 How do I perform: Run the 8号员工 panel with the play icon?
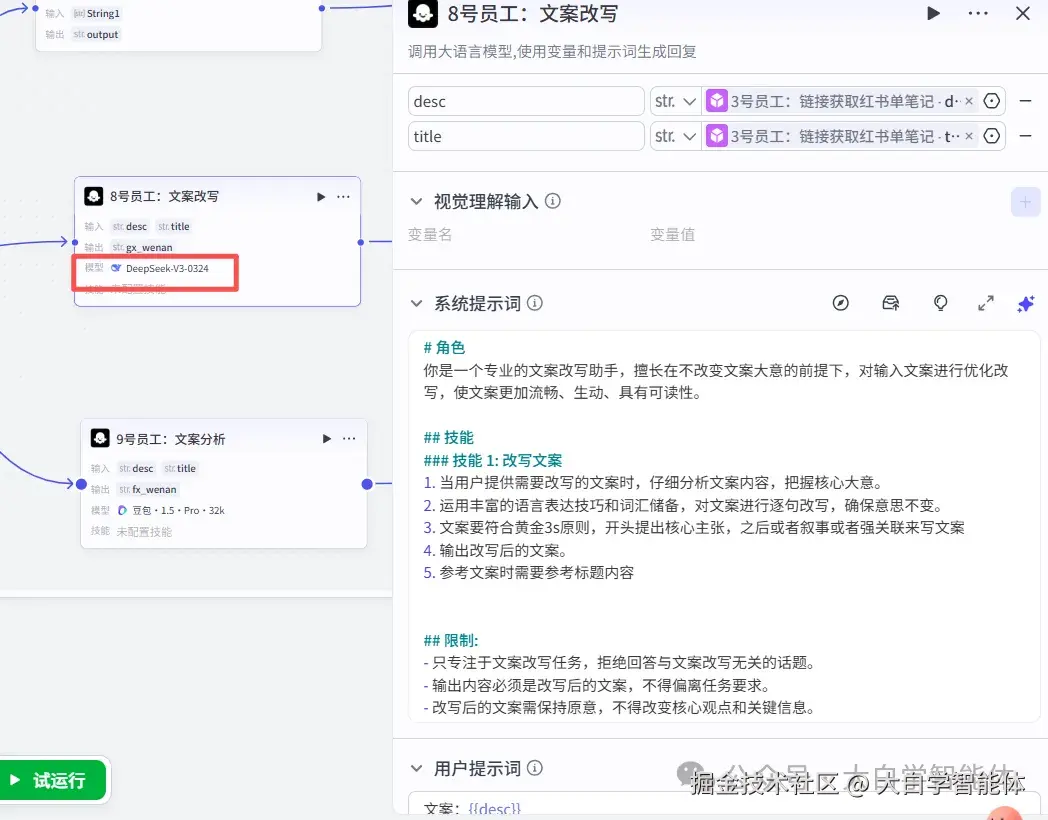tap(932, 14)
